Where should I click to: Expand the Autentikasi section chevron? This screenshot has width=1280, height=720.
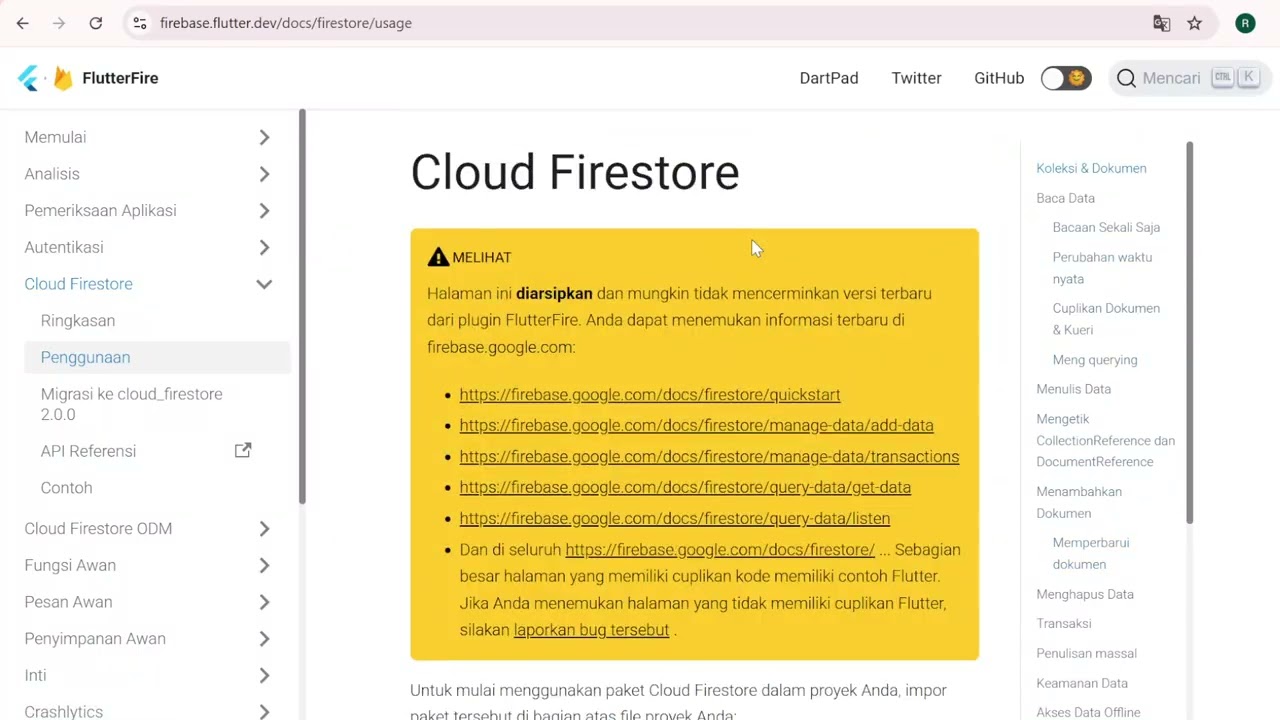[x=264, y=247]
